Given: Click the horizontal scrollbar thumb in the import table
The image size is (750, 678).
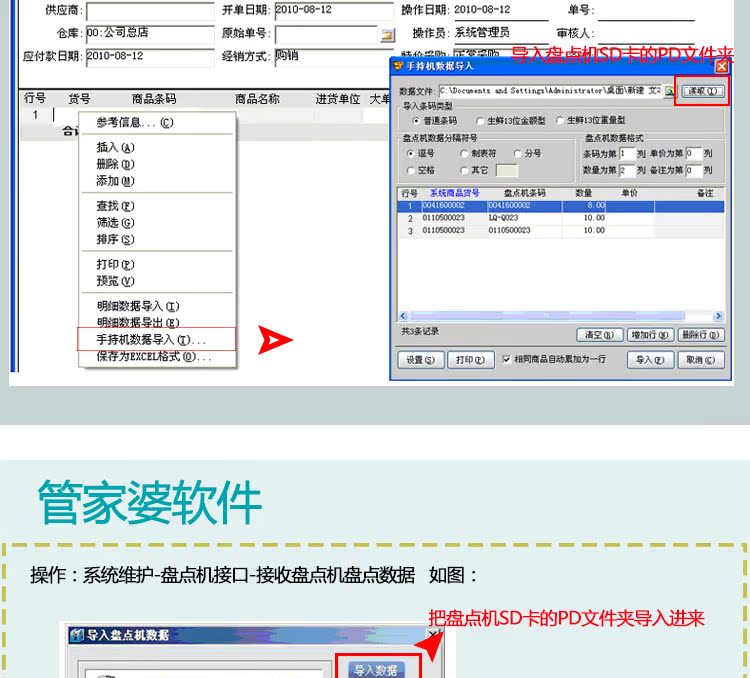Looking at the screenshot, I should [x=548, y=316].
